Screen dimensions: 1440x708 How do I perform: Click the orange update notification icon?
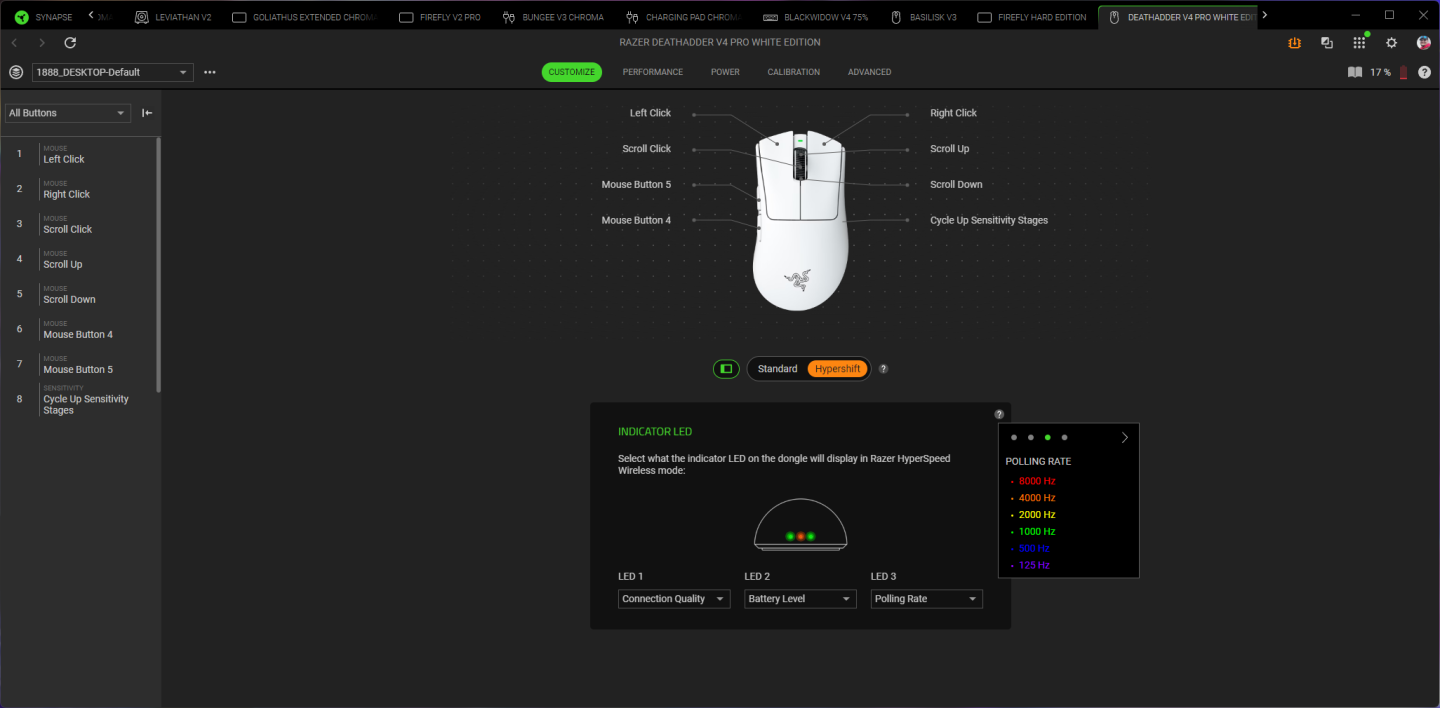point(1294,43)
